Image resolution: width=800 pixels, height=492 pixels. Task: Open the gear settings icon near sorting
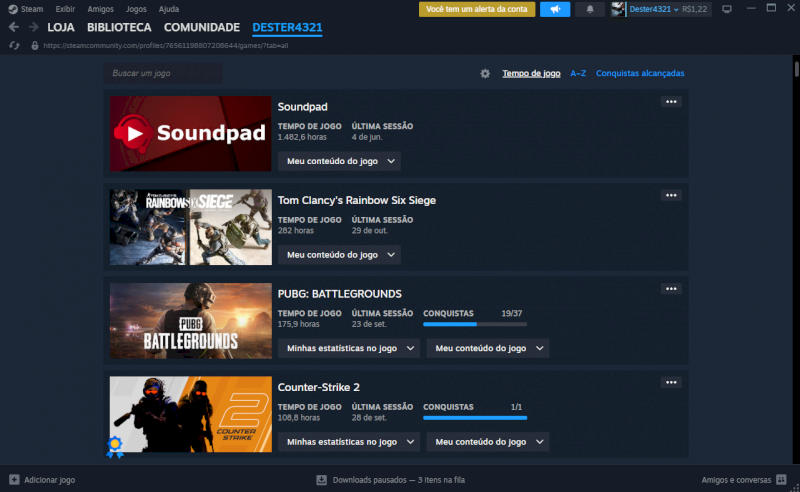485,73
